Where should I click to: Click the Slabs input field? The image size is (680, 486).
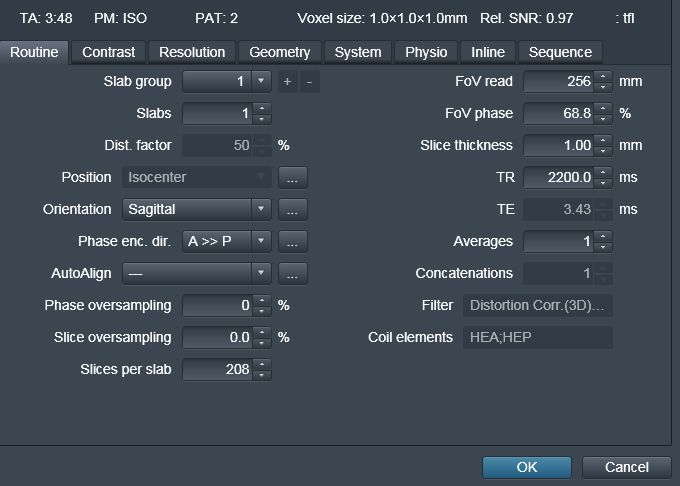pyautogui.click(x=218, y=114)
